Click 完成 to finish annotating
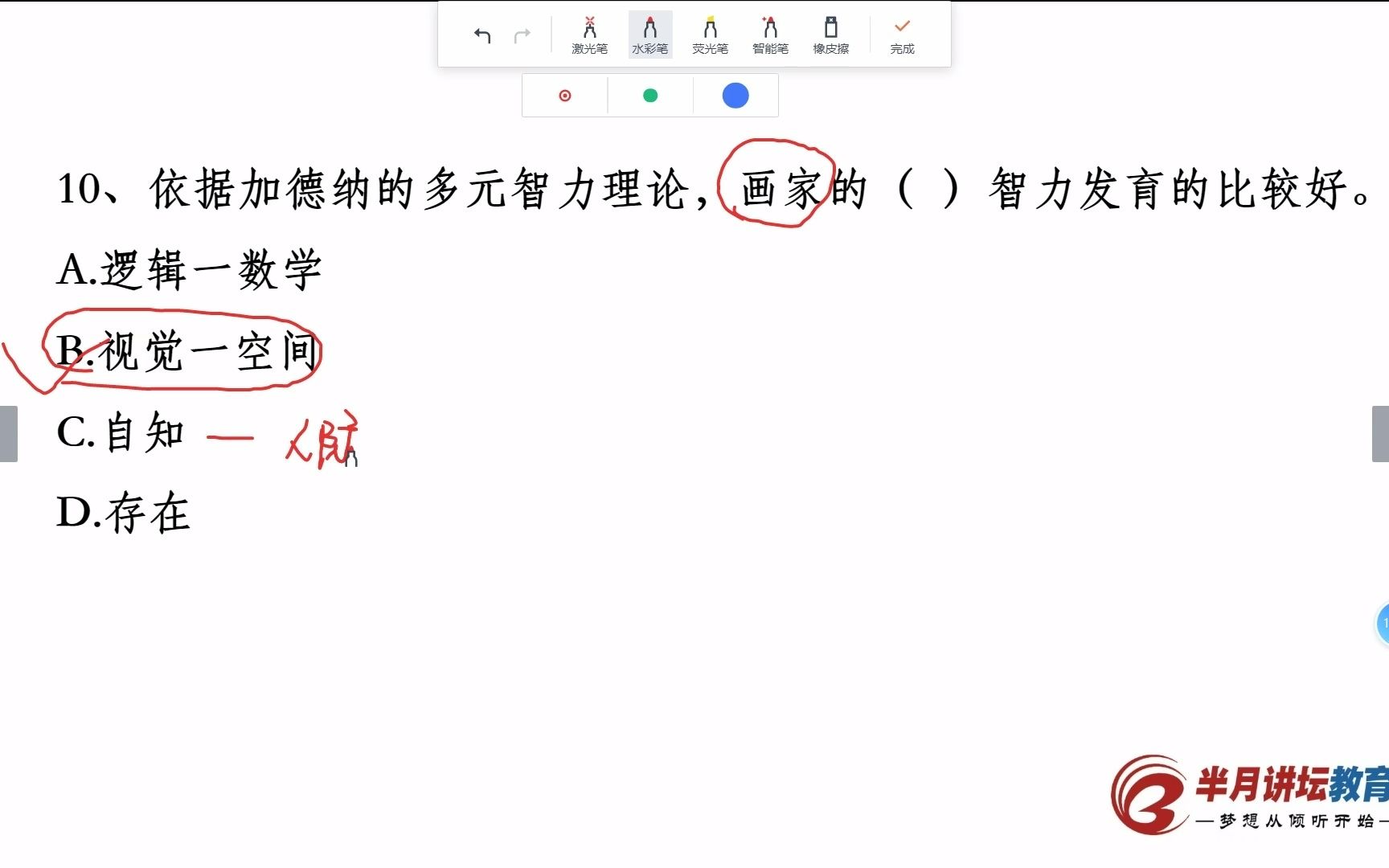This screenshot has height=868, width=1389. click(902, 35)
